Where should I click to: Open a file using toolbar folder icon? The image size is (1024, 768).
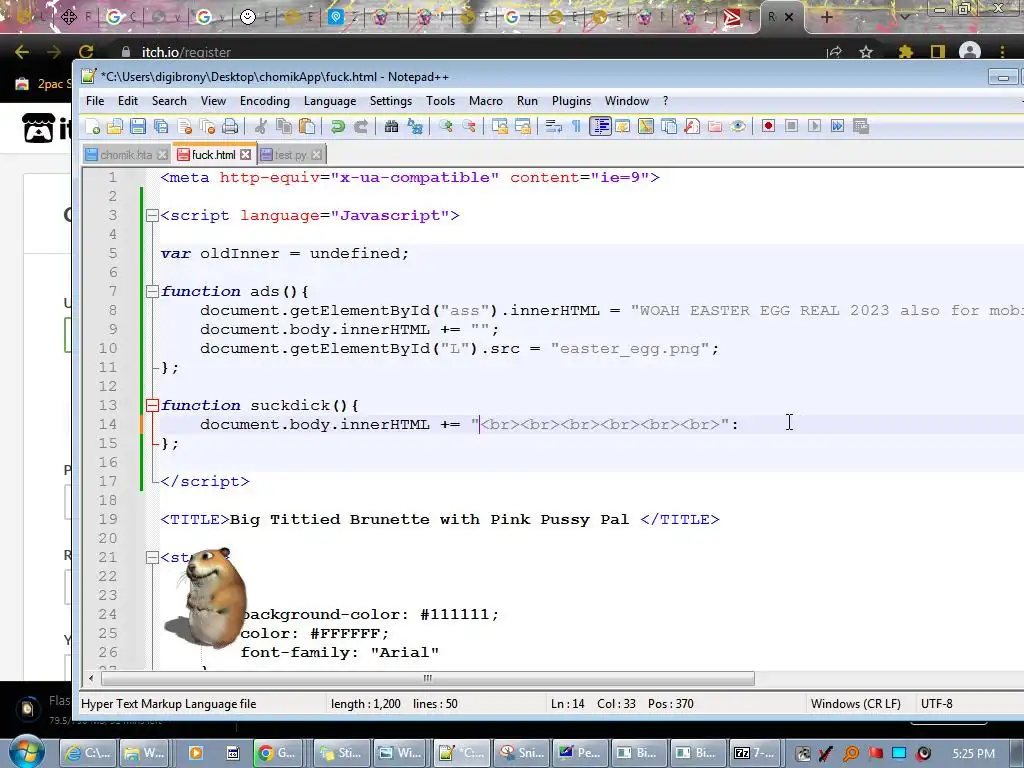click(x=115, y=126)
